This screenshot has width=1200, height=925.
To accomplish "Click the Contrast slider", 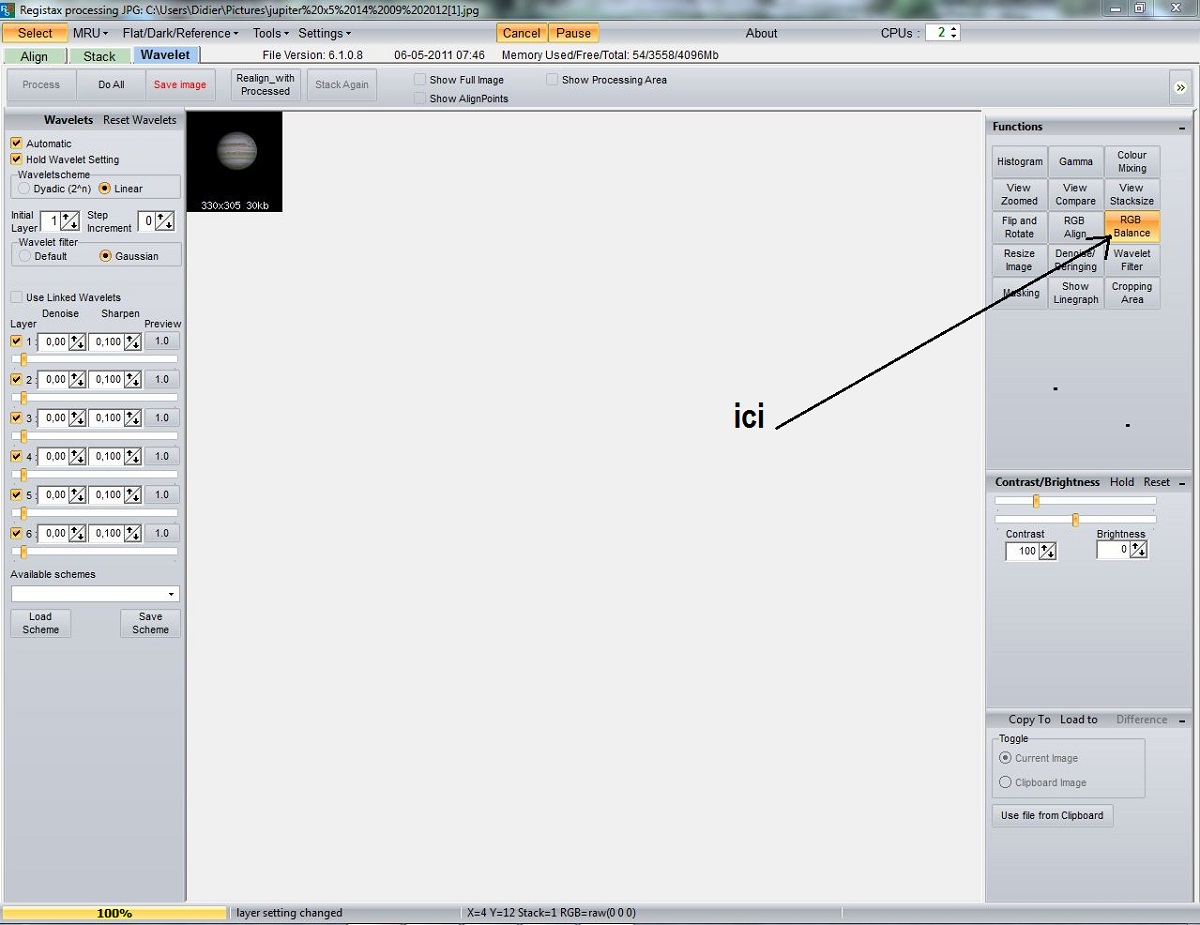I will pyautogui.click(x=1075, y=501).
